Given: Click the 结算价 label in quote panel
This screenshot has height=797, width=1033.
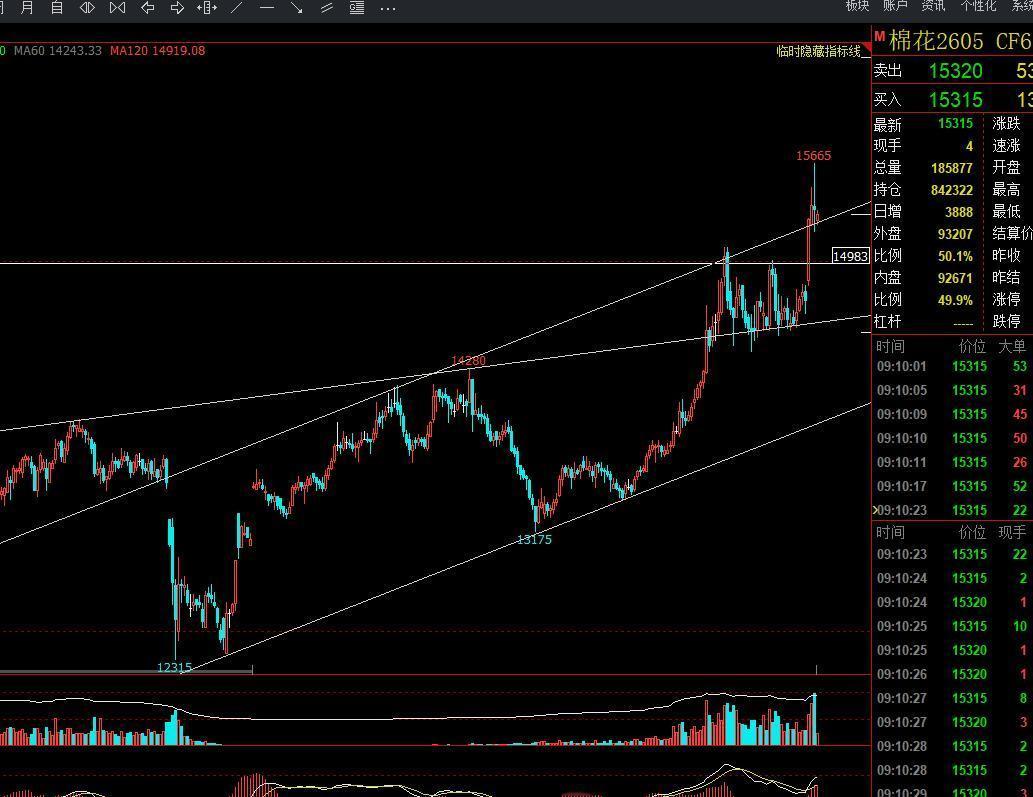Looking at the screenshot, I should click(1013, 233).
